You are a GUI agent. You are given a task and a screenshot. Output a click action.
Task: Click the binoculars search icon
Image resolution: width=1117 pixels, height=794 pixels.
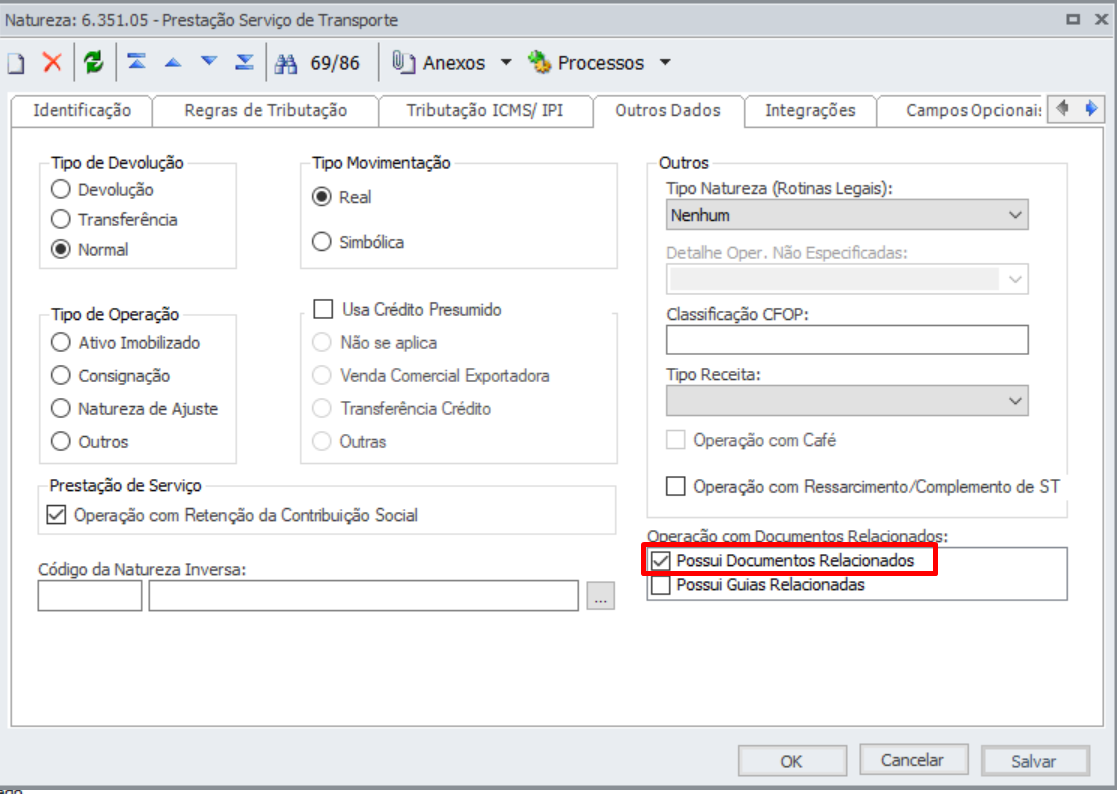coord(287,63)
